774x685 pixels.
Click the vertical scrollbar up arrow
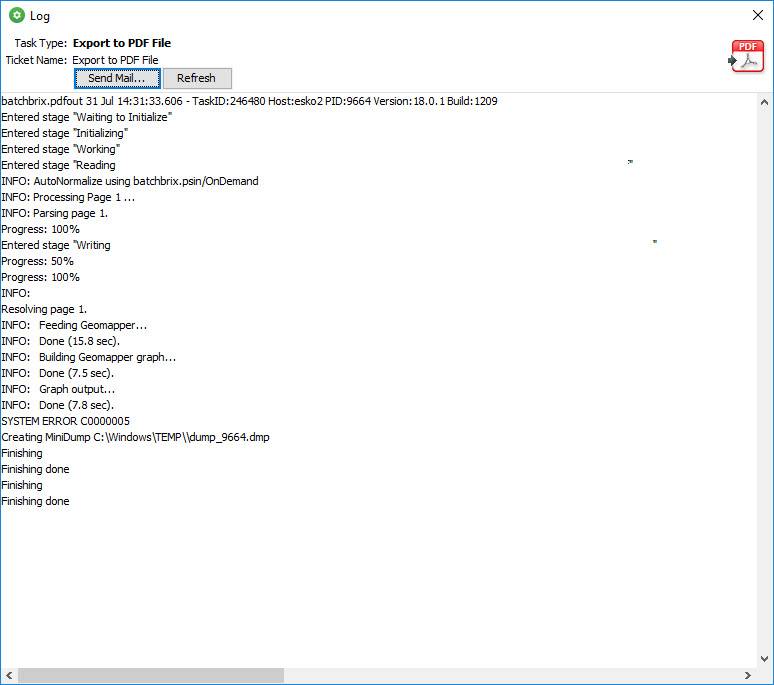tap(765, 102)
